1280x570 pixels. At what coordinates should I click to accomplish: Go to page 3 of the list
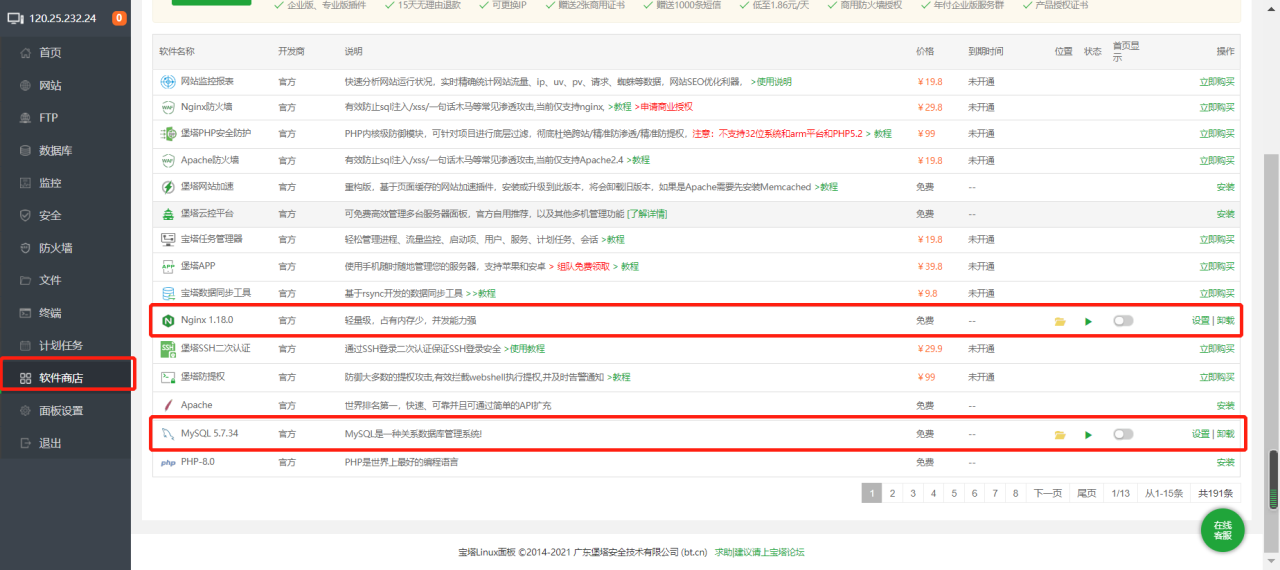tap(913, 493)
